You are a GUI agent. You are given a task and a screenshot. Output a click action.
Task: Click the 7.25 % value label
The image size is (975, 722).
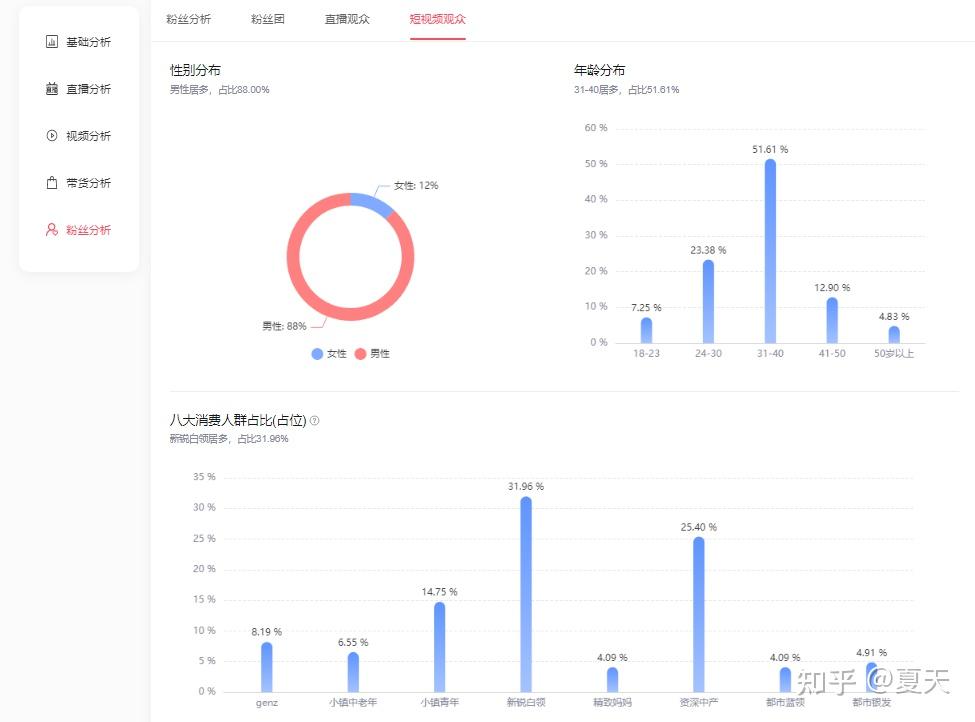pyautogui.click(x=646, y=307)
